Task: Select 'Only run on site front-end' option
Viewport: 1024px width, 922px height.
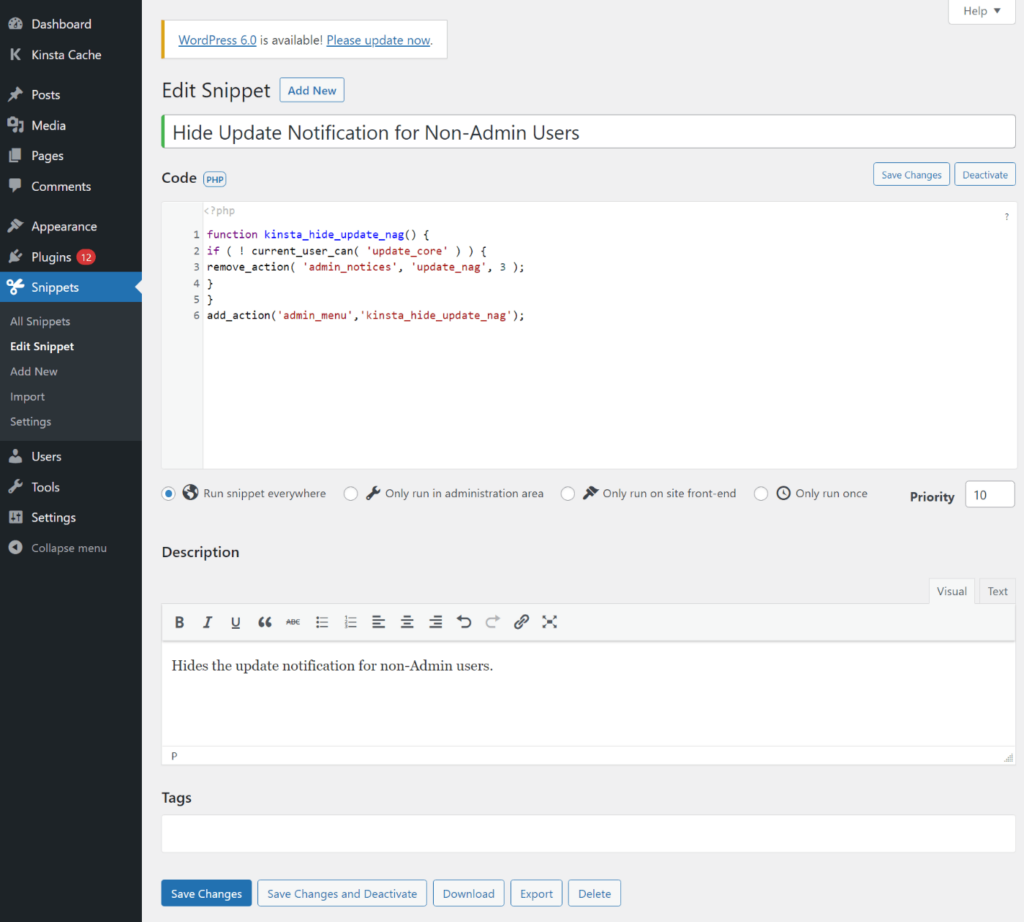Action: coord(568,494)
